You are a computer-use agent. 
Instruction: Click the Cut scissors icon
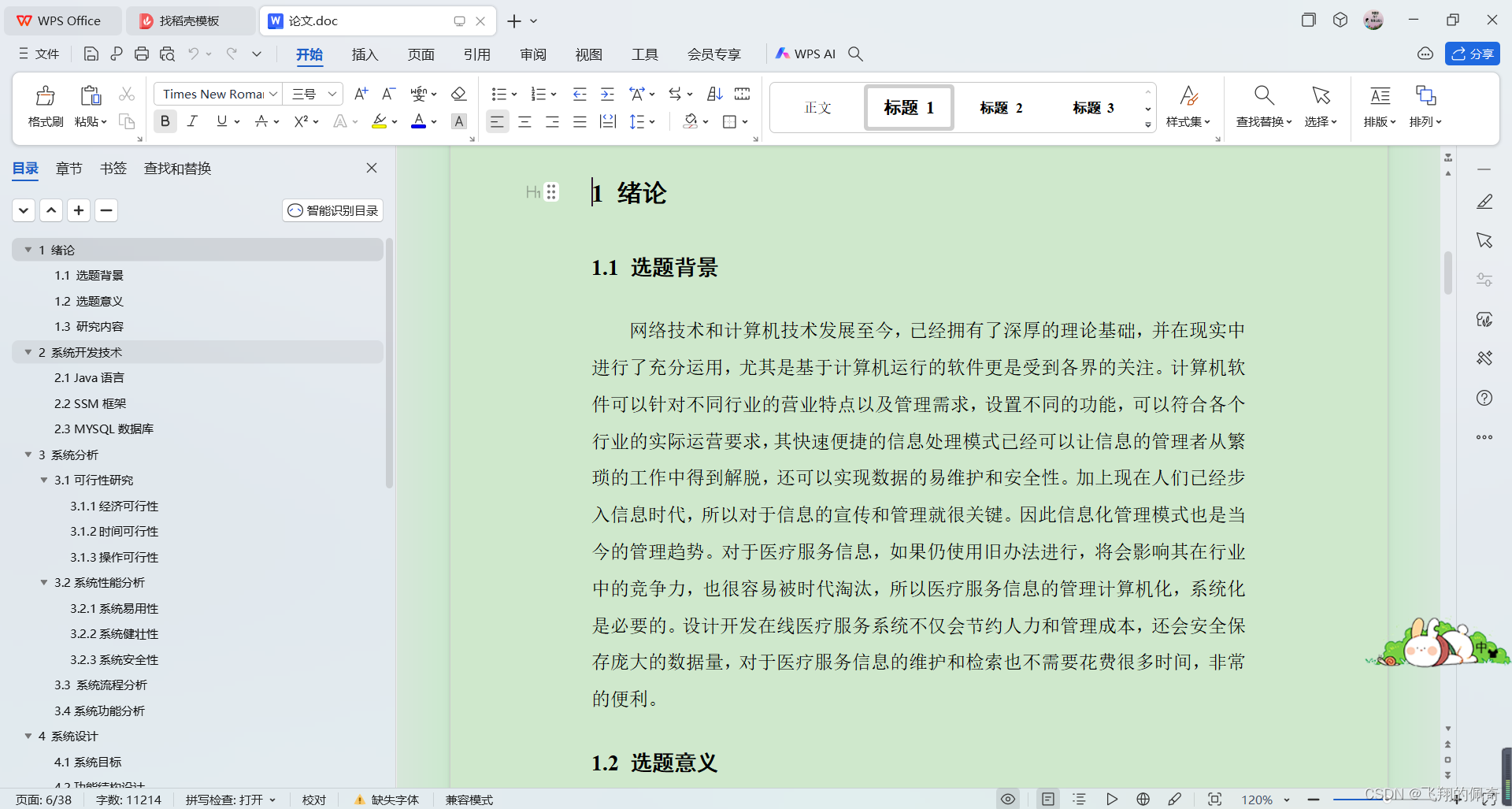pos(127,95)
